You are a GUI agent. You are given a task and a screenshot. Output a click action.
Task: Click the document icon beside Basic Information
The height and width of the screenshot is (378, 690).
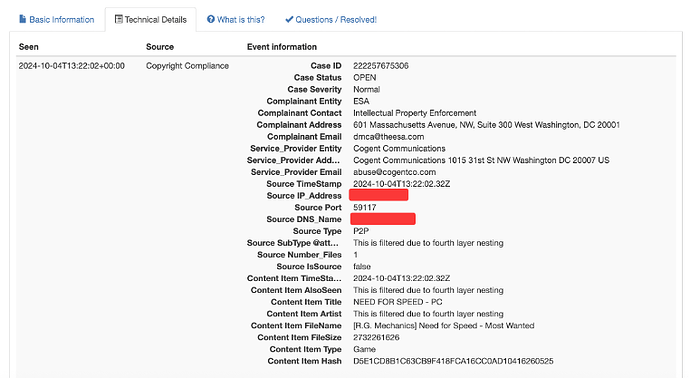tap(22, 19)
